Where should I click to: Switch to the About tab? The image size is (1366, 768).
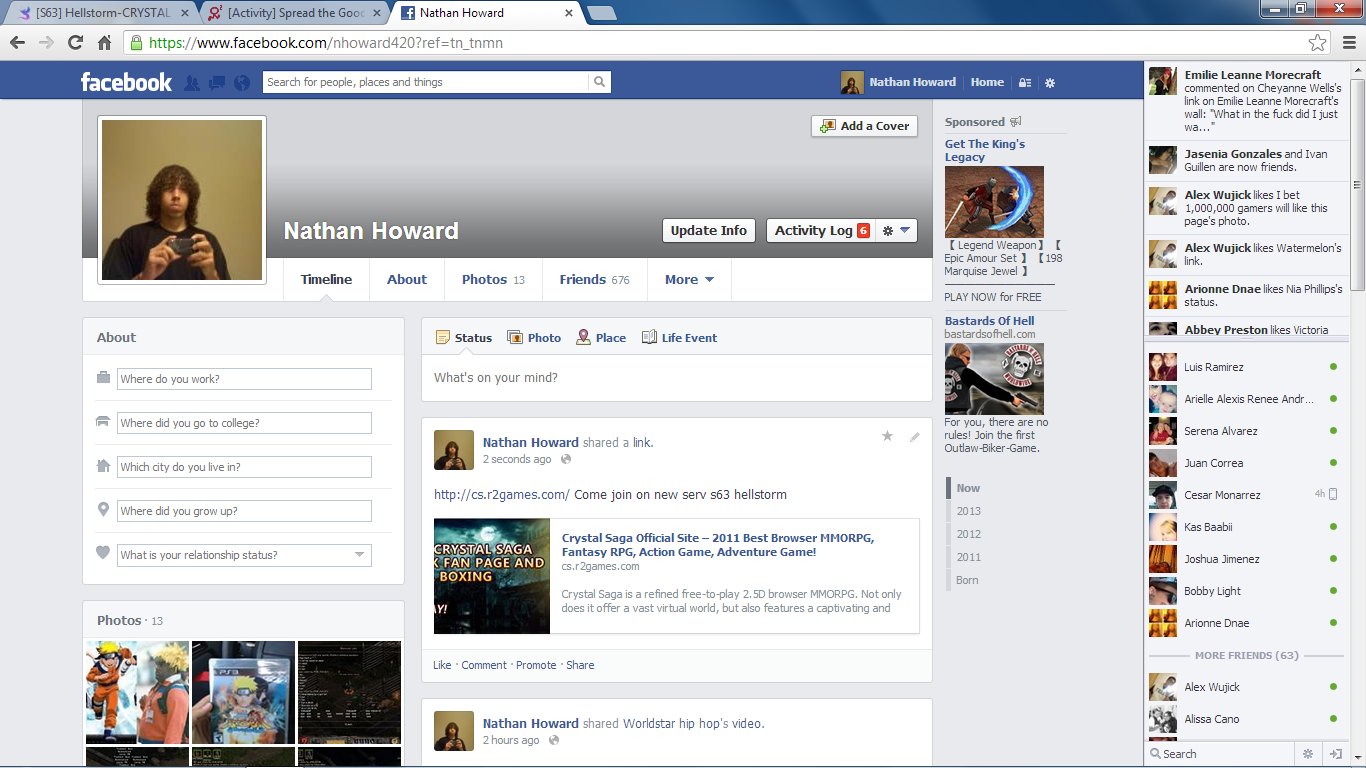point(407,280)
